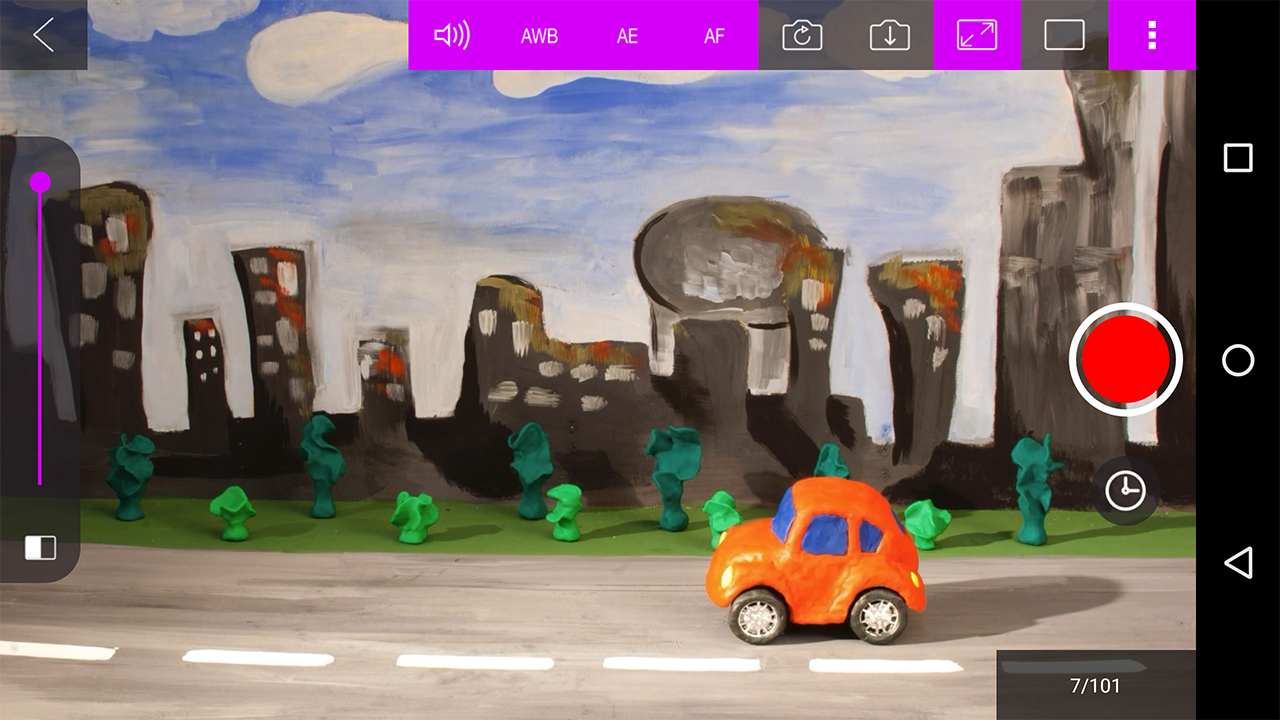Image resolution: width=1280 pixels, height=720 pixels.
Task: Click the frame progress bar above the counter
Action: point(1074,665)
